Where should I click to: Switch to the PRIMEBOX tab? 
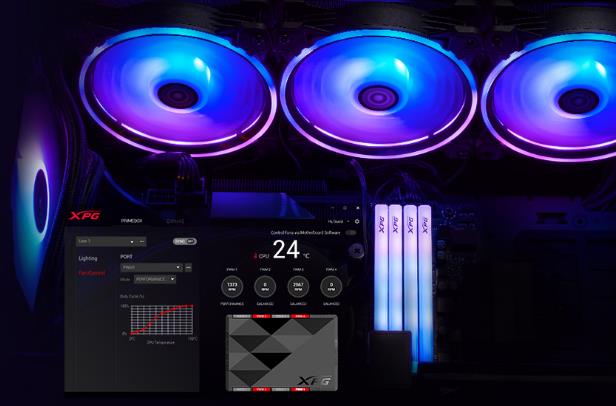click(x=131, y=220)
